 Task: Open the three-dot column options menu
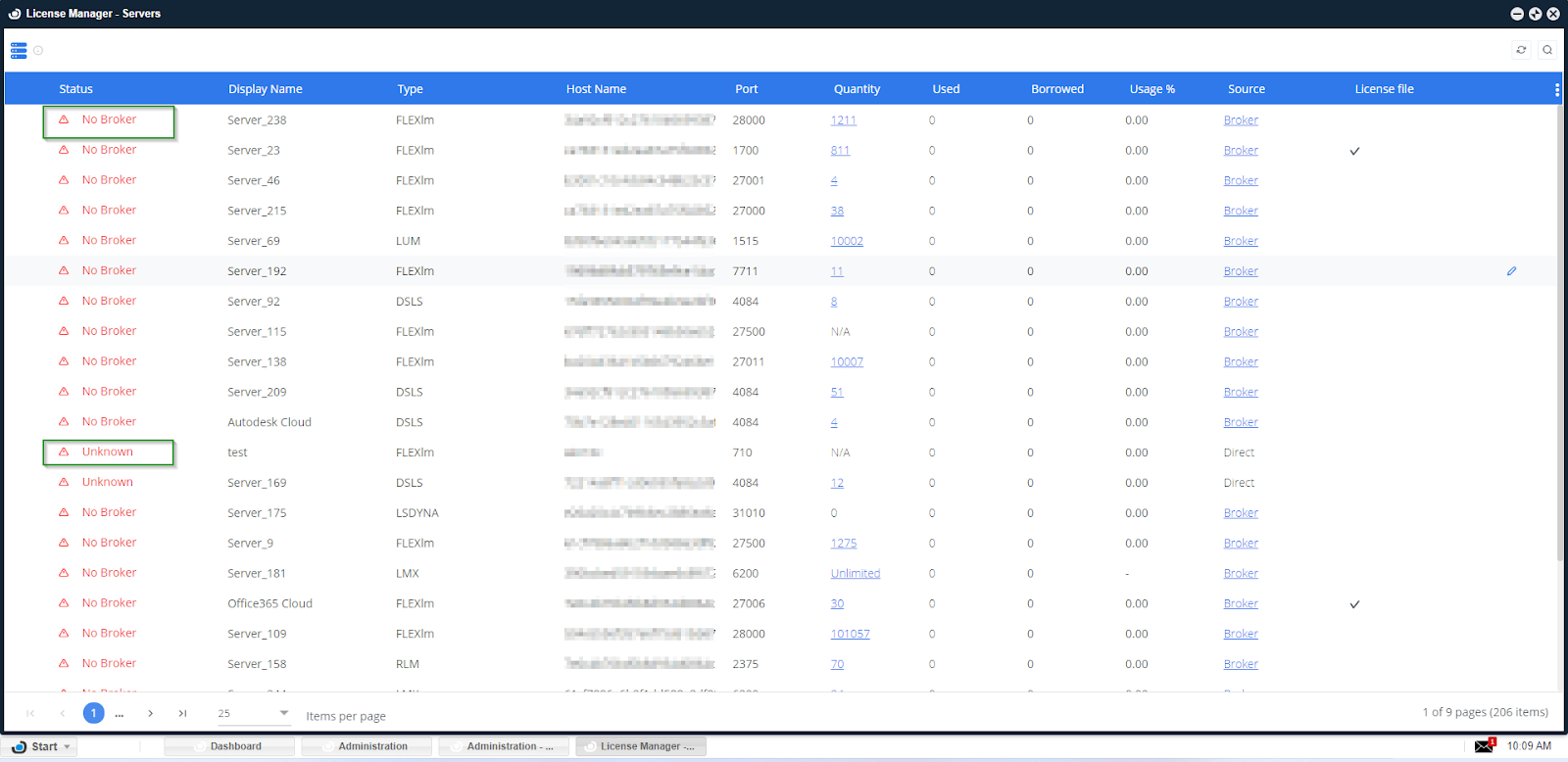1556,89
